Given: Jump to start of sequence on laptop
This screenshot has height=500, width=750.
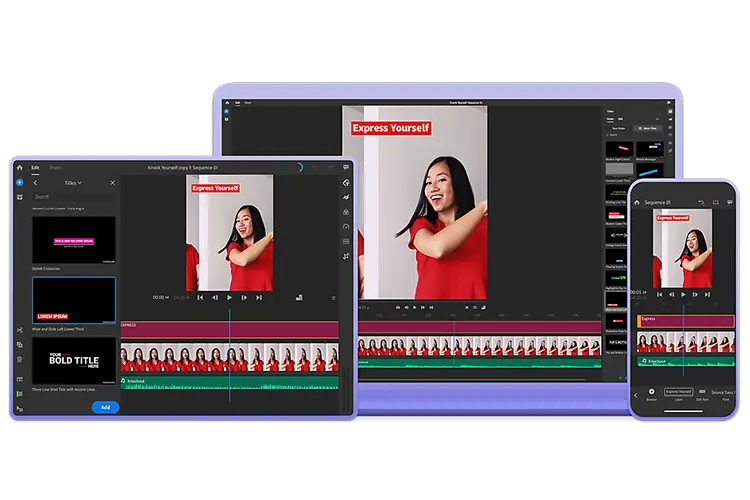Looking at the screenshot, I should point(398,307).
